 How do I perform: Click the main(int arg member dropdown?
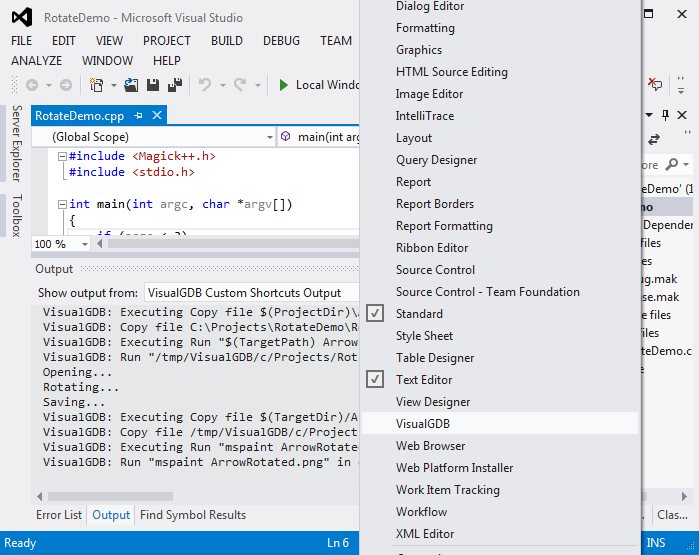click(319, 137)
